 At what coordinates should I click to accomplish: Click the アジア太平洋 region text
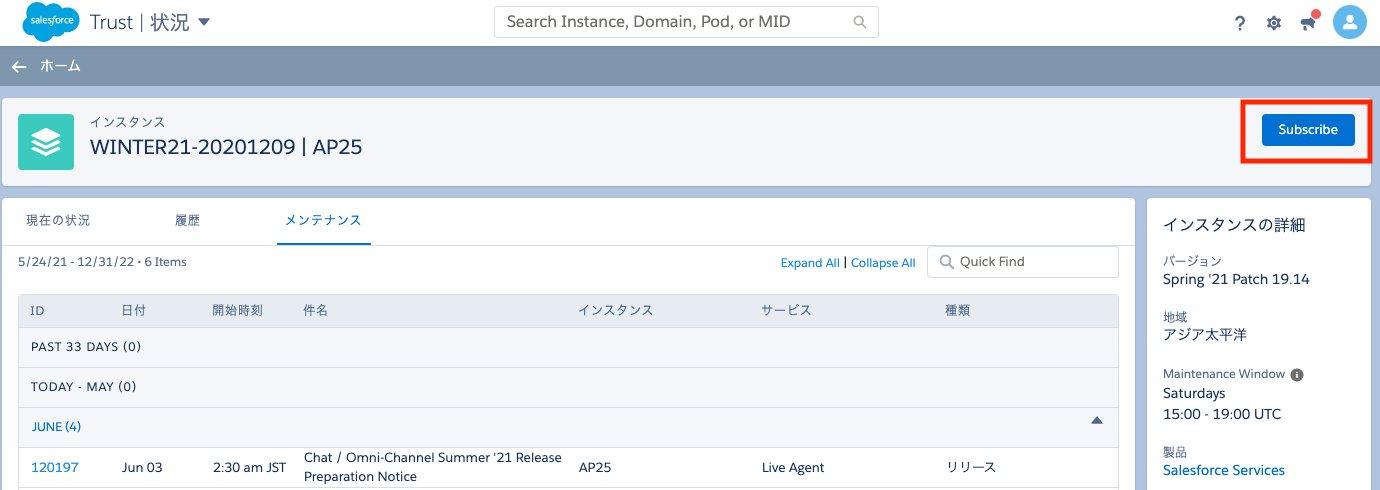click(x=1205, y=335)
